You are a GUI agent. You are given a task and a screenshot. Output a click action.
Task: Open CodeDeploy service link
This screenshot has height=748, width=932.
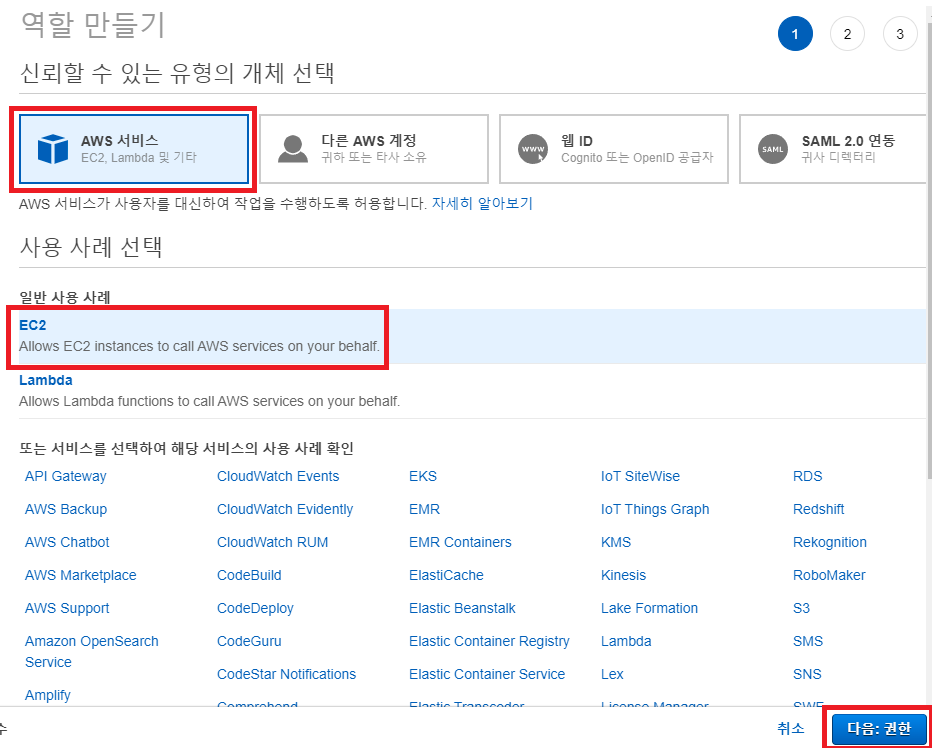point(255,608)
